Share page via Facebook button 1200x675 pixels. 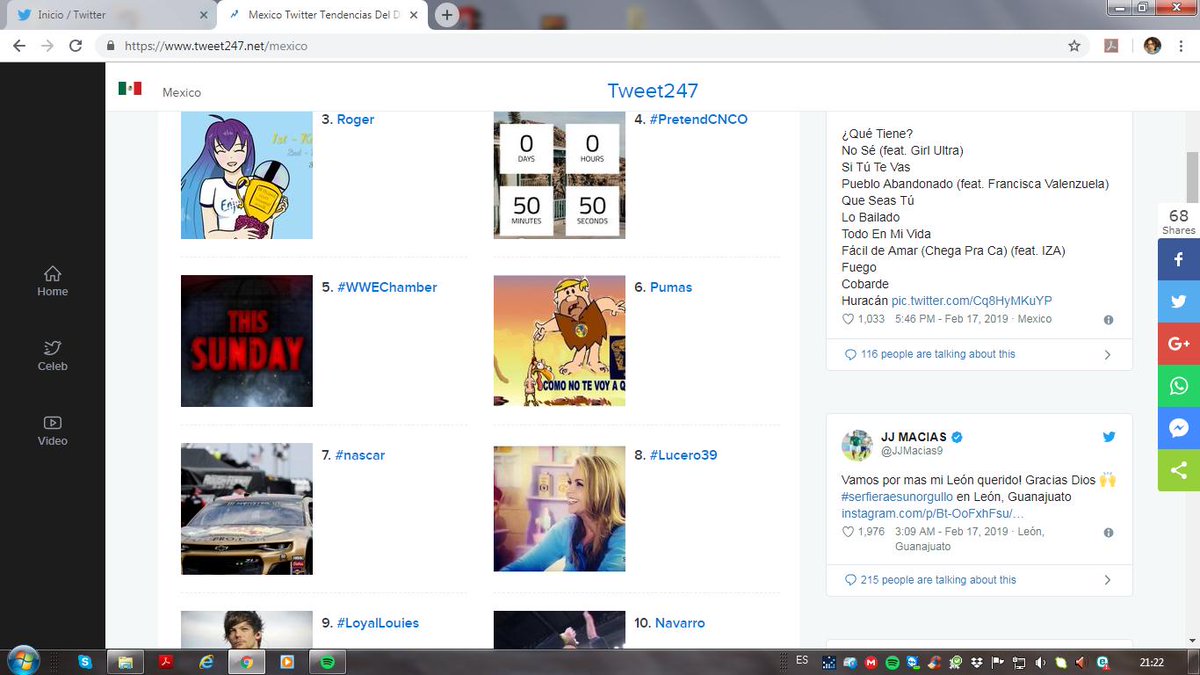pos(1179,259)
